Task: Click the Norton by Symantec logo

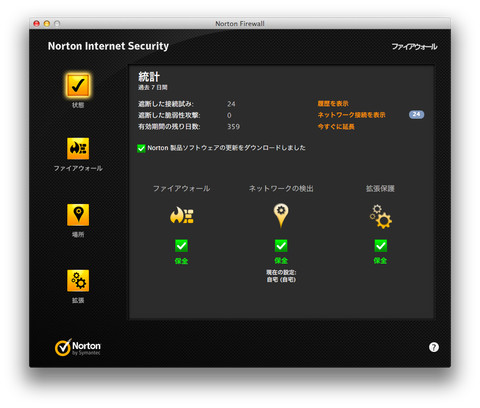Action: click(x=78, y=347)
